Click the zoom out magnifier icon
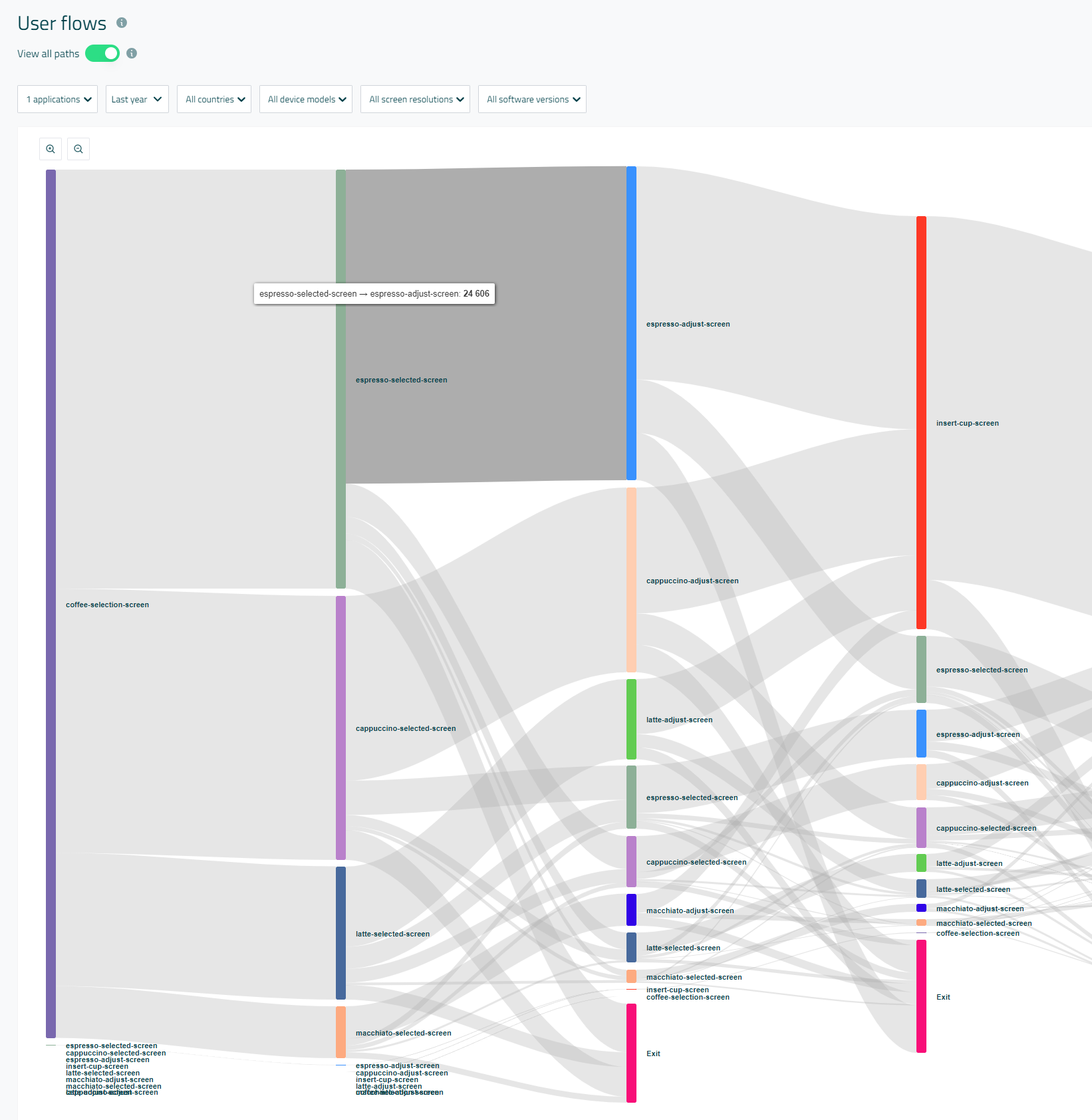 point(78,149)
